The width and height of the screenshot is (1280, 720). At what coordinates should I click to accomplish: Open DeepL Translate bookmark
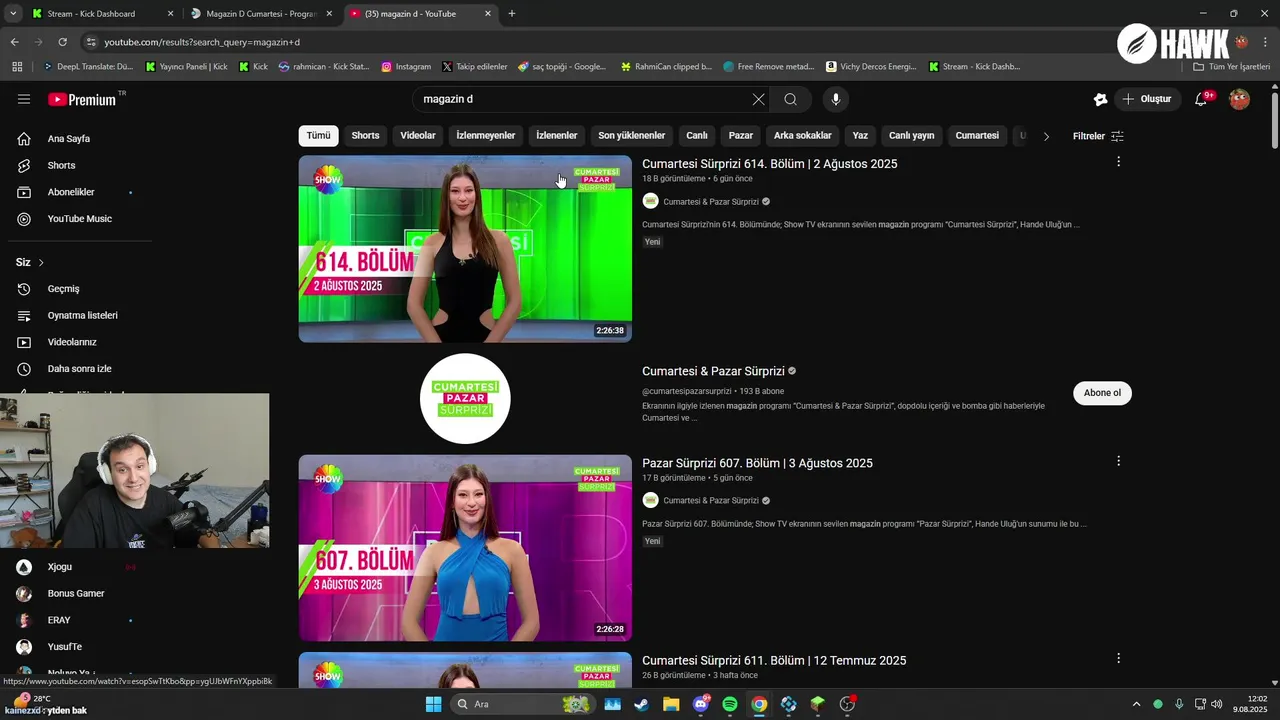[x=87, y=67]
